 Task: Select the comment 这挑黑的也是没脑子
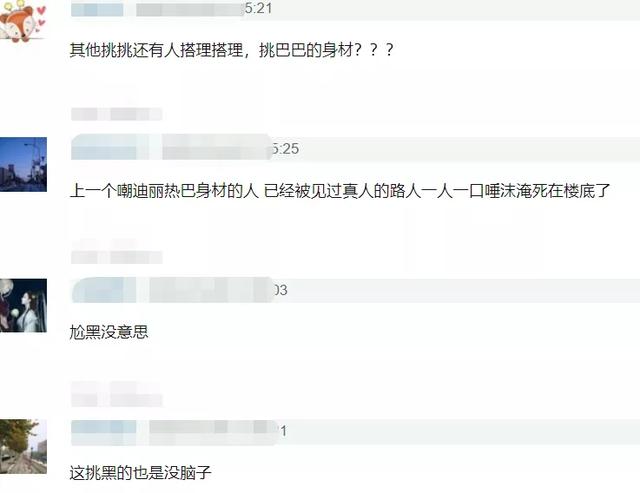tap(140, 473)
